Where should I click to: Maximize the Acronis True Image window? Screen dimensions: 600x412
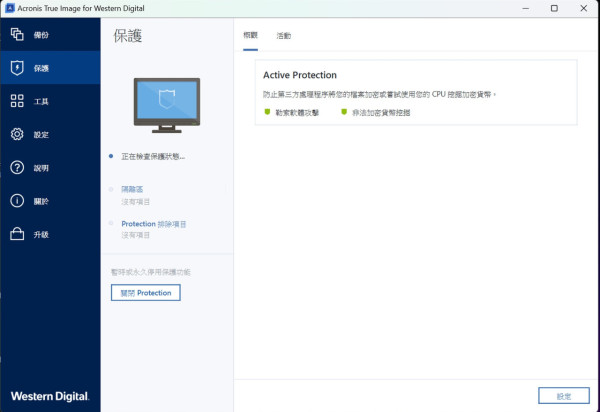[x=554, y=8]
